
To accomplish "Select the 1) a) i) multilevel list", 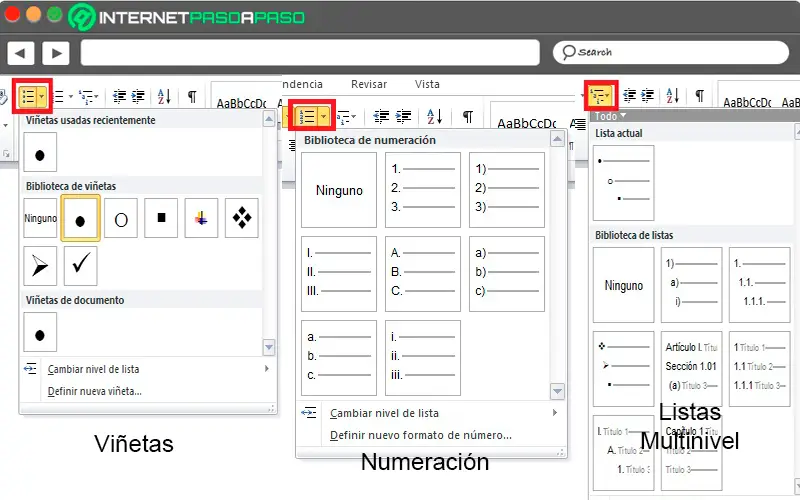I will pyautogui.click(x=691, y=285).
